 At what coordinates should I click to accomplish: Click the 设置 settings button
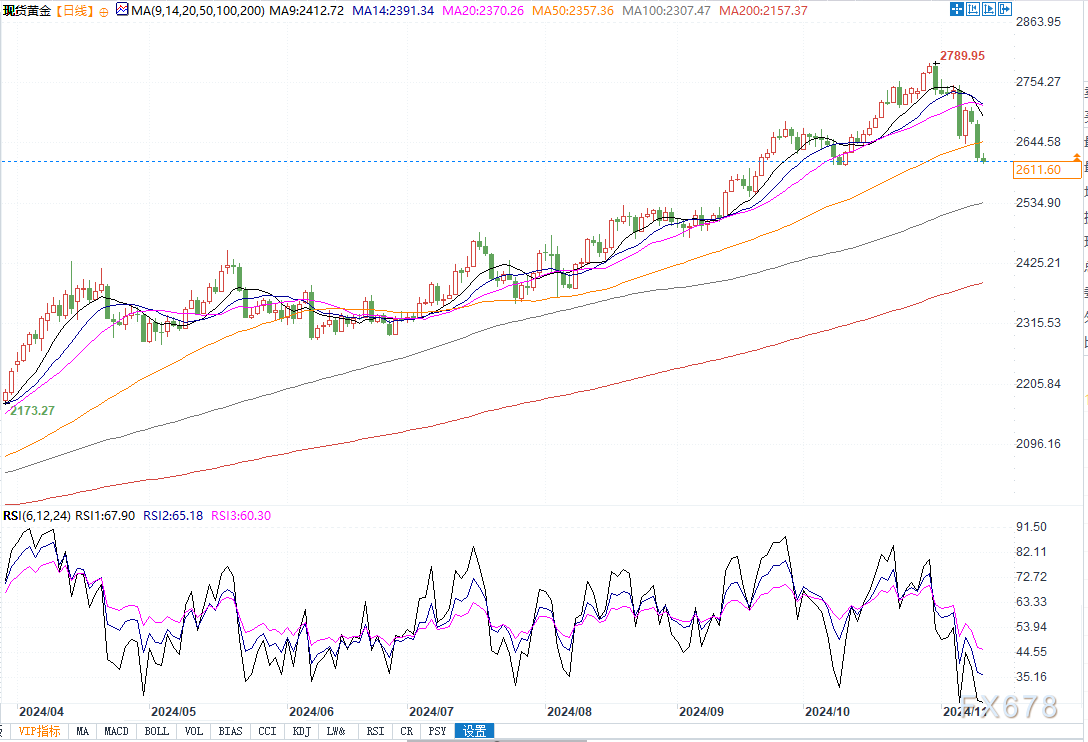[x=474, y=731]
